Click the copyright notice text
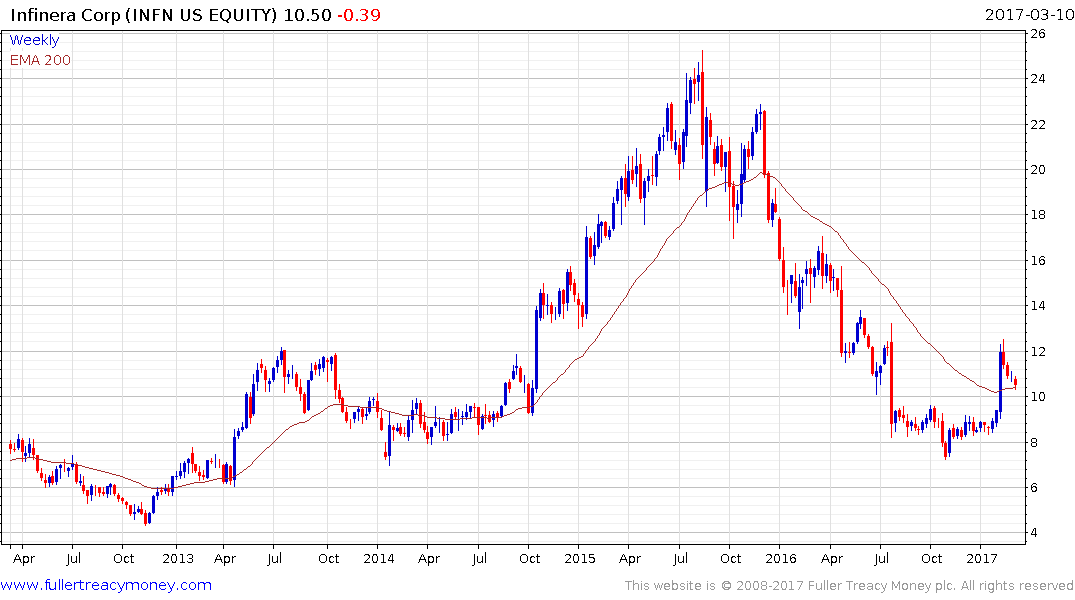This screenshot has width=1075, height=600. point(849,586)
